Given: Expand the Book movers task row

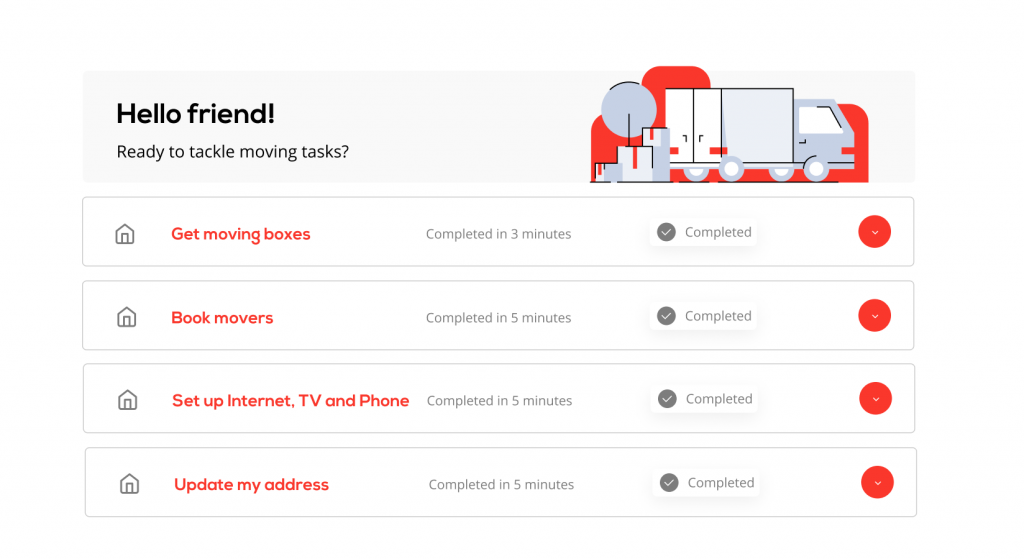Looking at the screenshot, I should [874, 316].
